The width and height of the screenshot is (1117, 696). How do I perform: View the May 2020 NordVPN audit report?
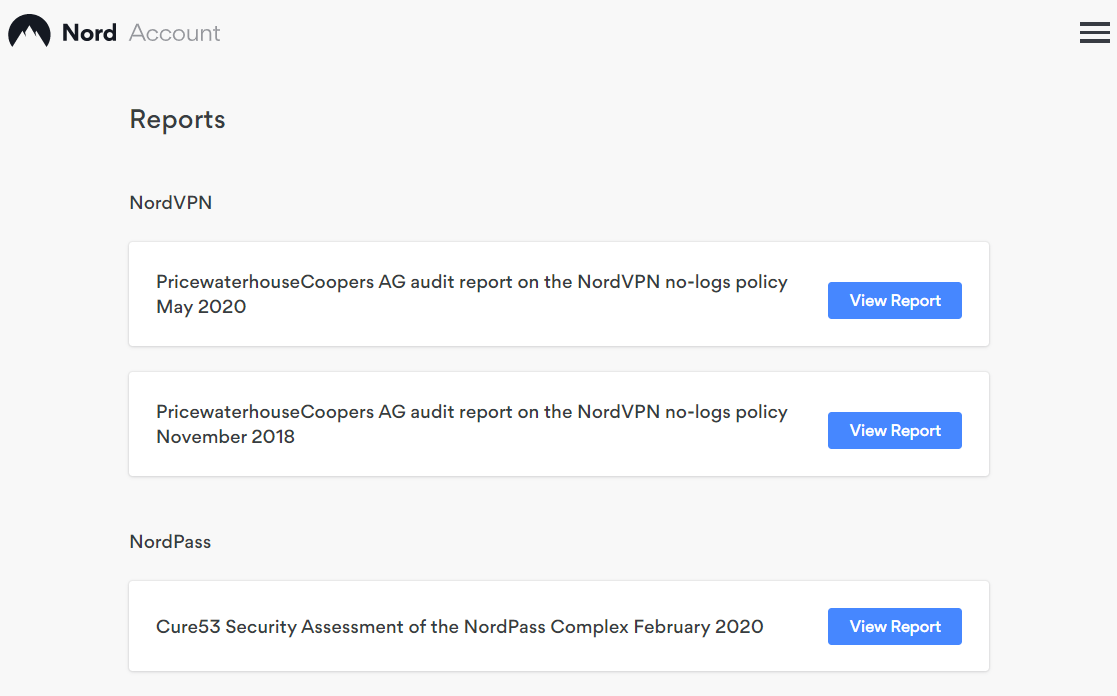894,301
